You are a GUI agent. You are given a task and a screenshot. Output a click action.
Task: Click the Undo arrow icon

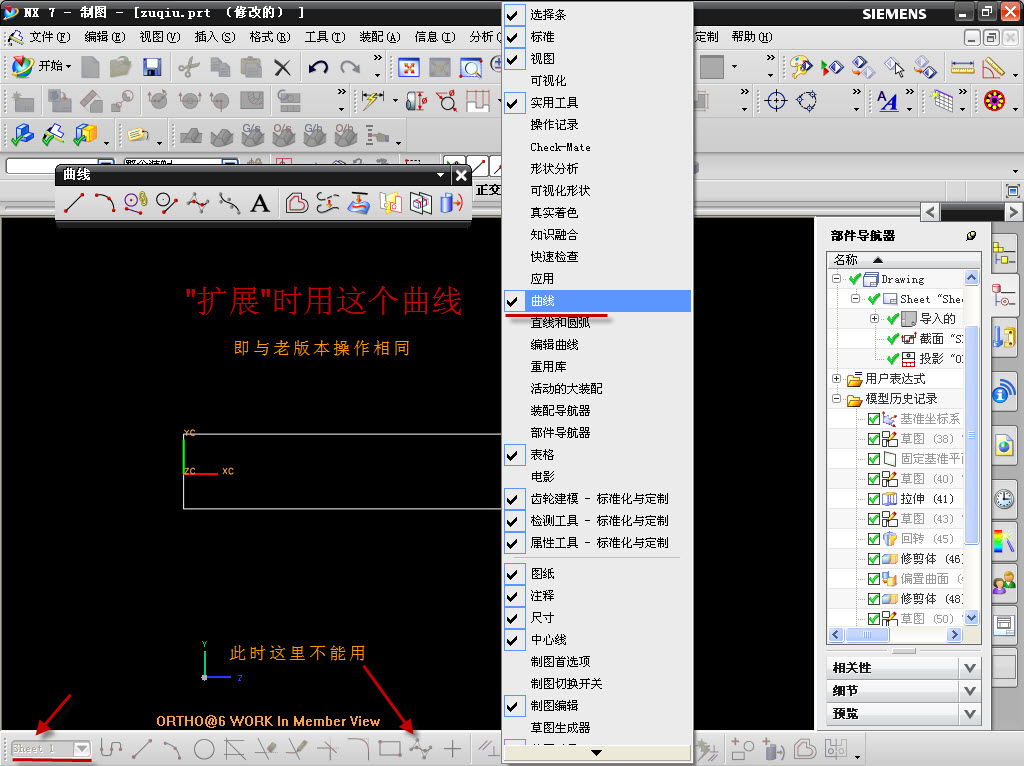pos(319,67)
